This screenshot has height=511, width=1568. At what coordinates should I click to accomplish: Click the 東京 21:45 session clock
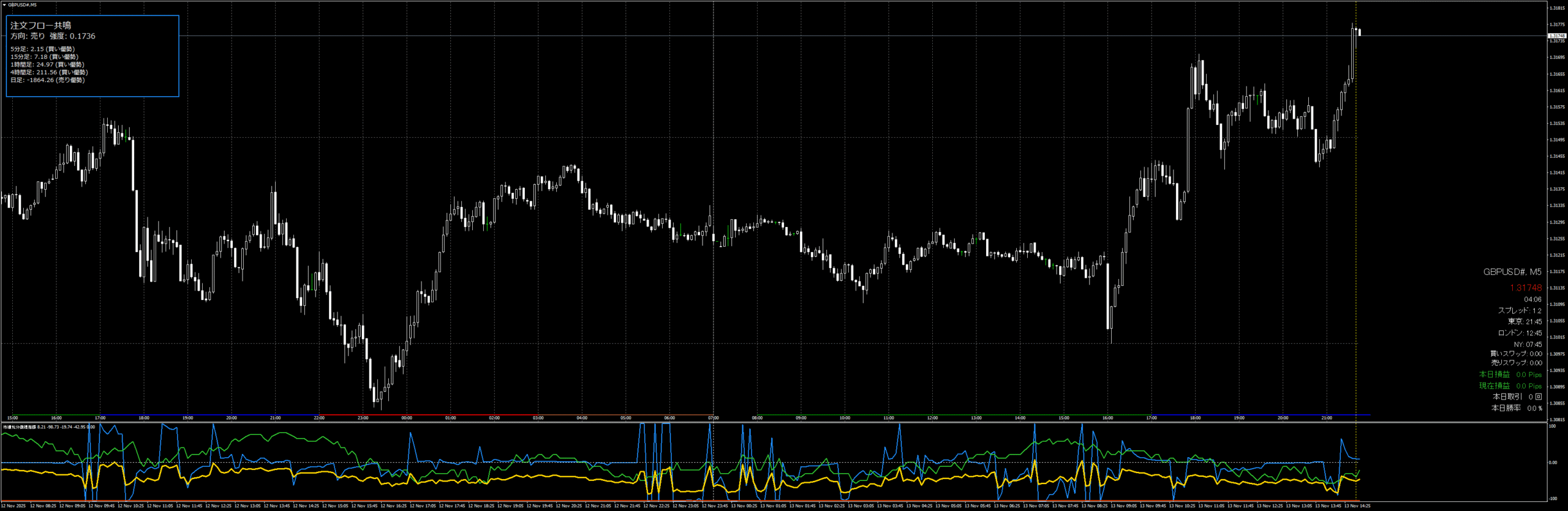1524,322
